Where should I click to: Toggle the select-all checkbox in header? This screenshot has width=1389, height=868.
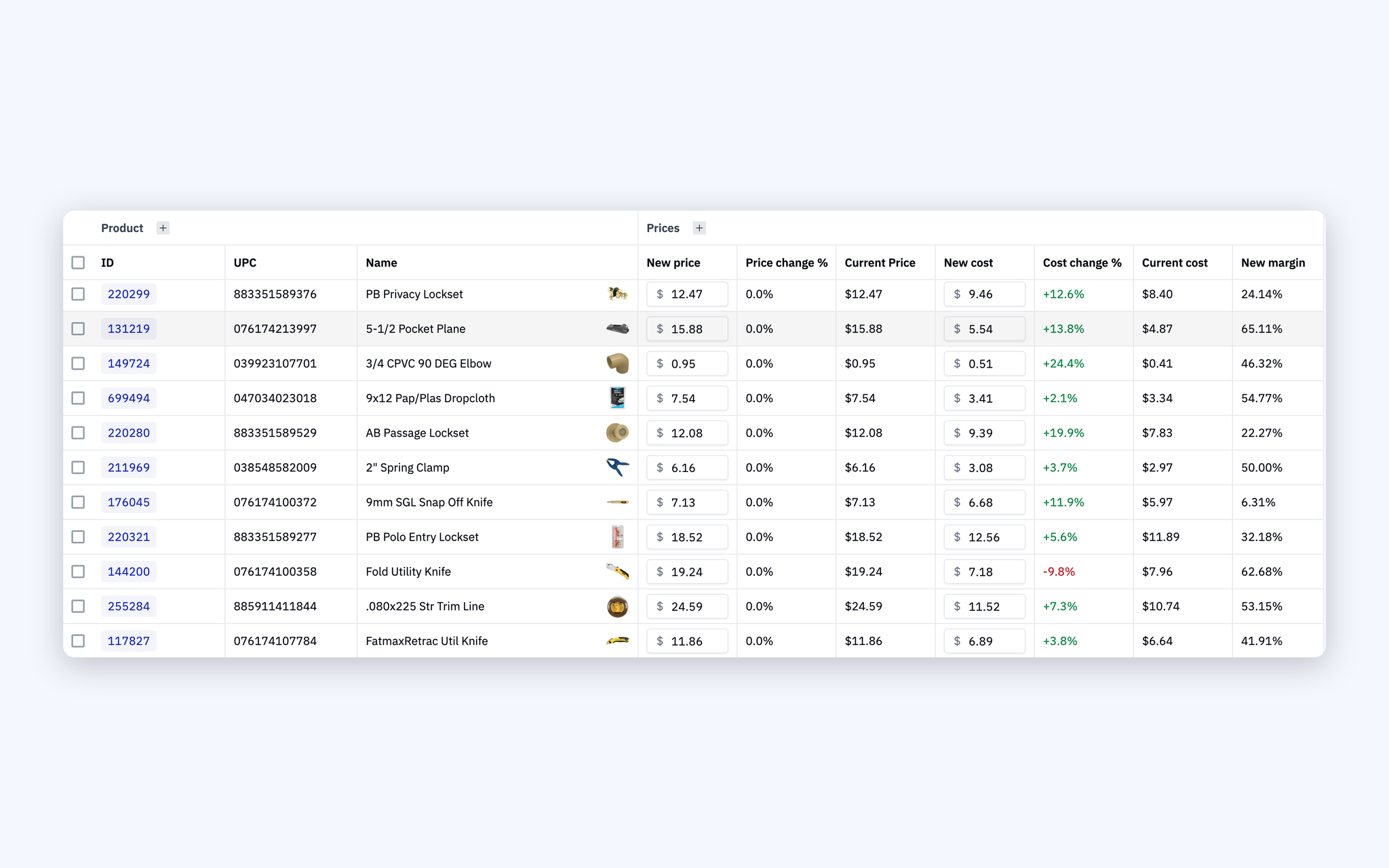[x=78, y=262]
